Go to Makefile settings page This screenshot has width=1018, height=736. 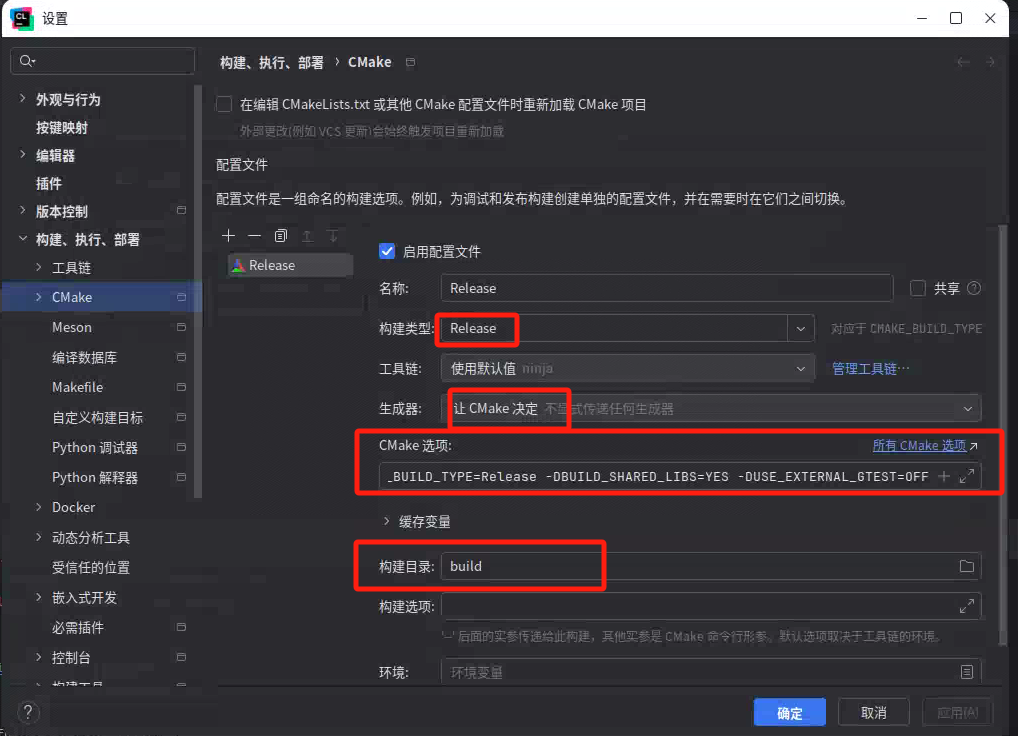click(77, 387)
